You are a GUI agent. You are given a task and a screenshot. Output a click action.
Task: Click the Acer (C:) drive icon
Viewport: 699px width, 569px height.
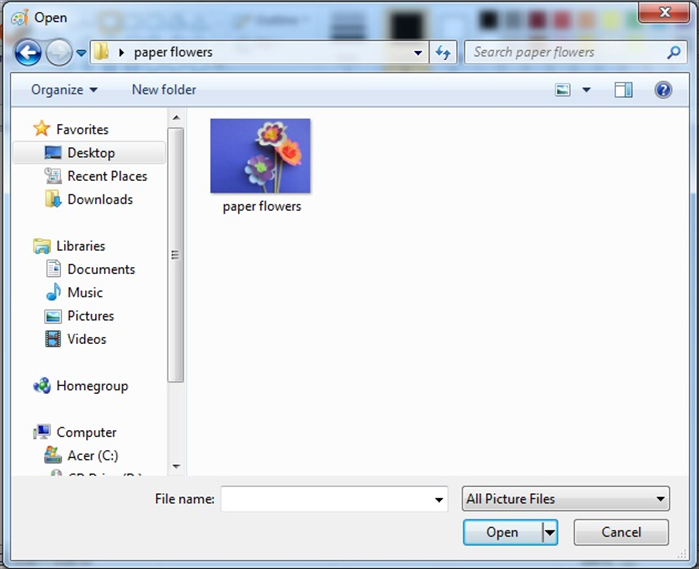53,455
